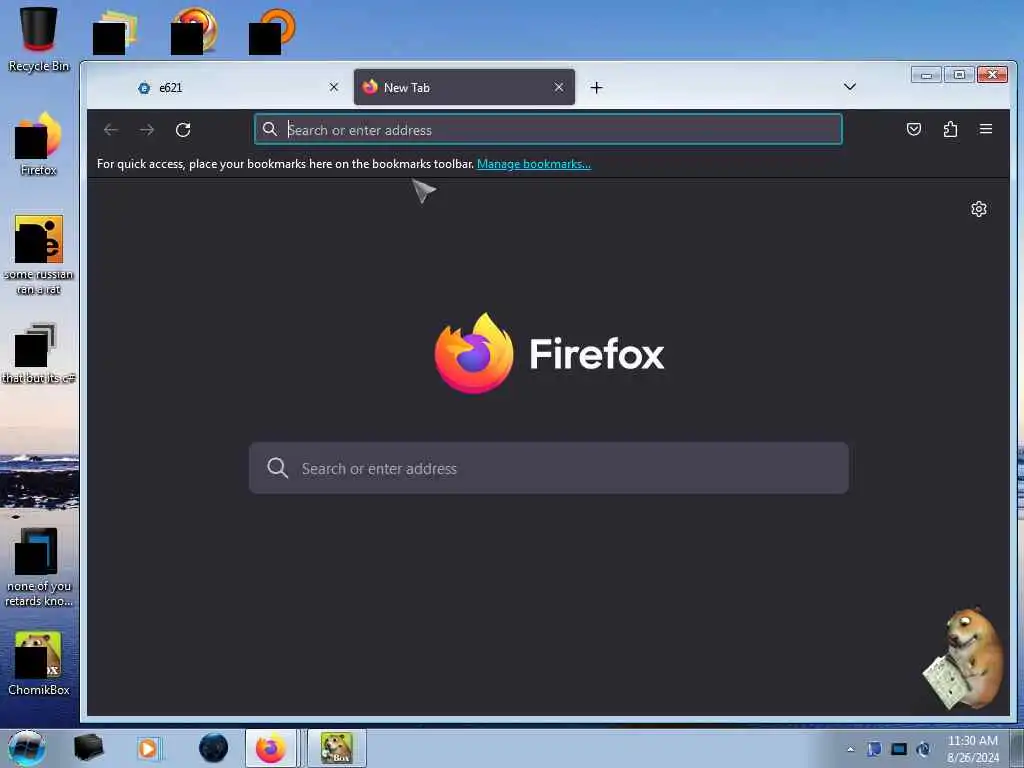
Task: Close the e621 tab
Action: click(x=334, y=88)
